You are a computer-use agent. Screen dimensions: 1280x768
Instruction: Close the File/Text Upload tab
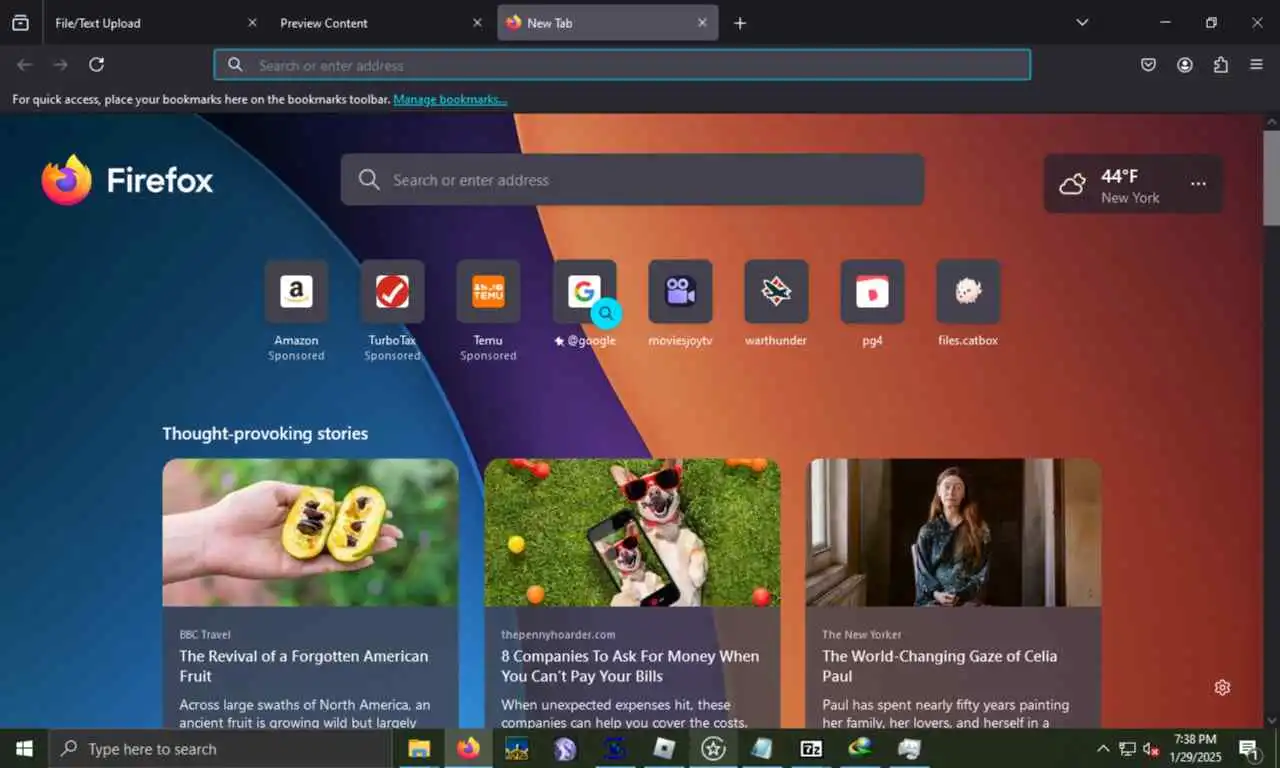click(x=252, y=22)
